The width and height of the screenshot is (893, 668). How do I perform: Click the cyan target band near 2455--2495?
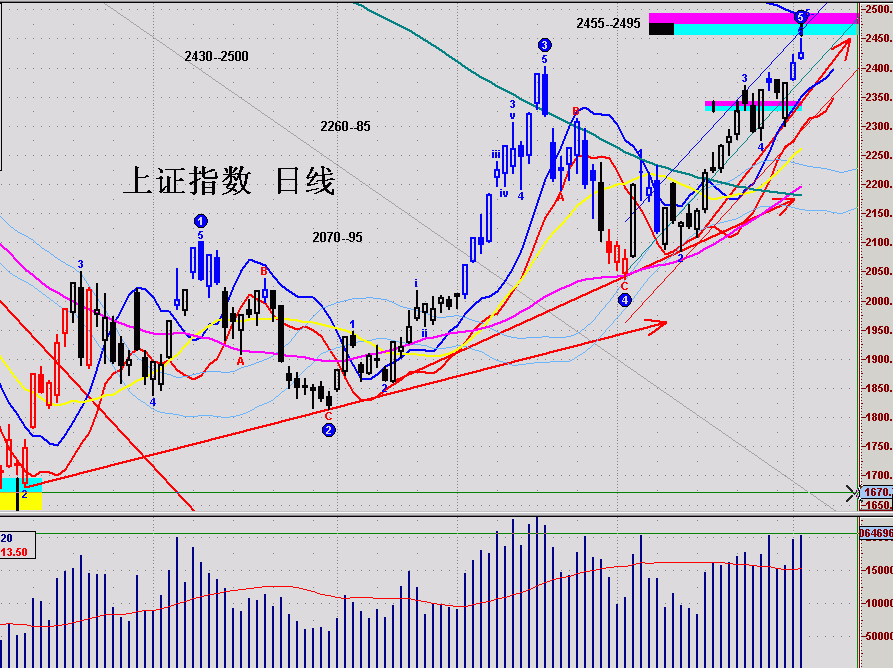(765, 29)
